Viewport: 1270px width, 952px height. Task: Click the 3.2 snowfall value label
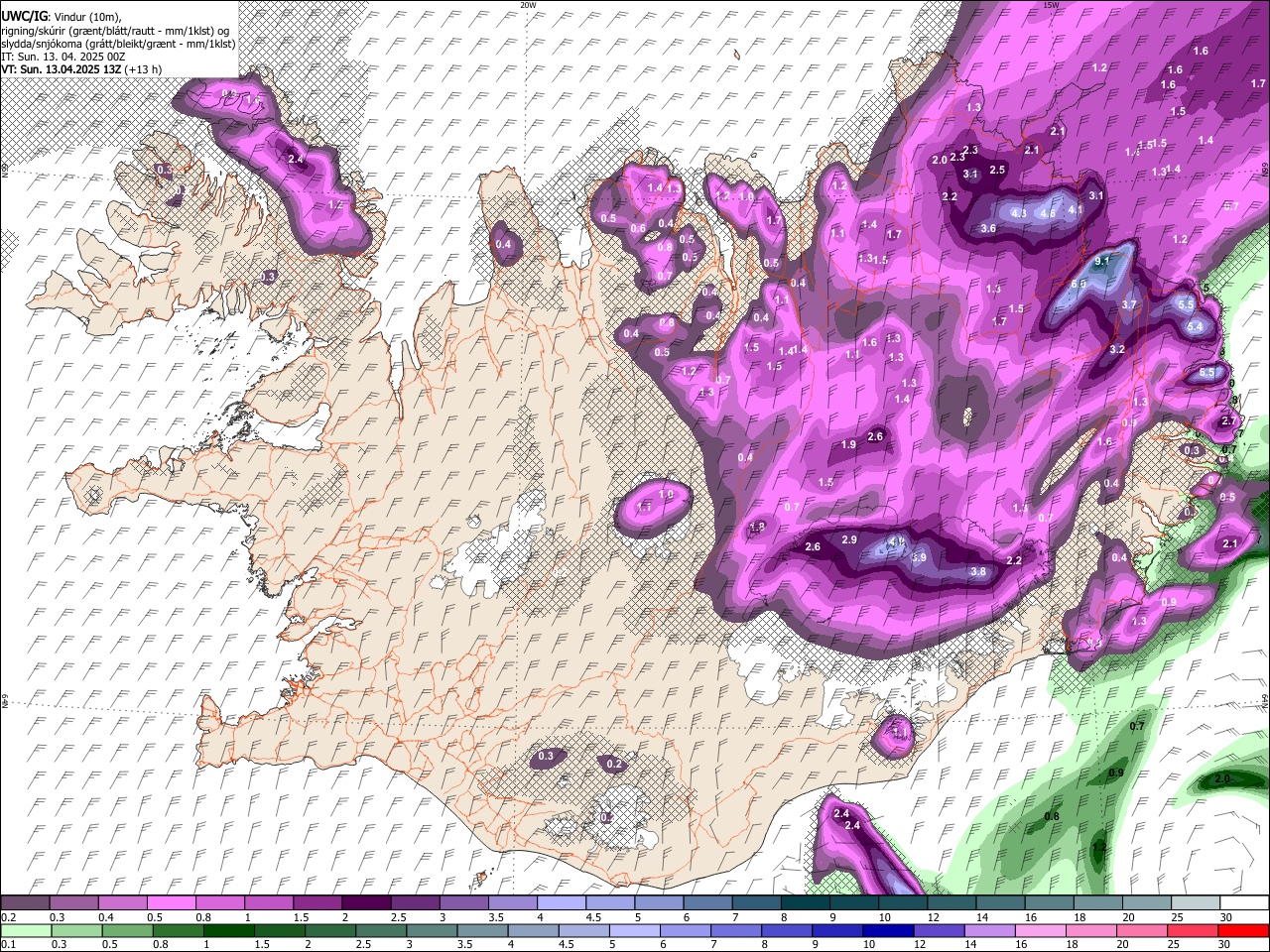click(1116, 349)
